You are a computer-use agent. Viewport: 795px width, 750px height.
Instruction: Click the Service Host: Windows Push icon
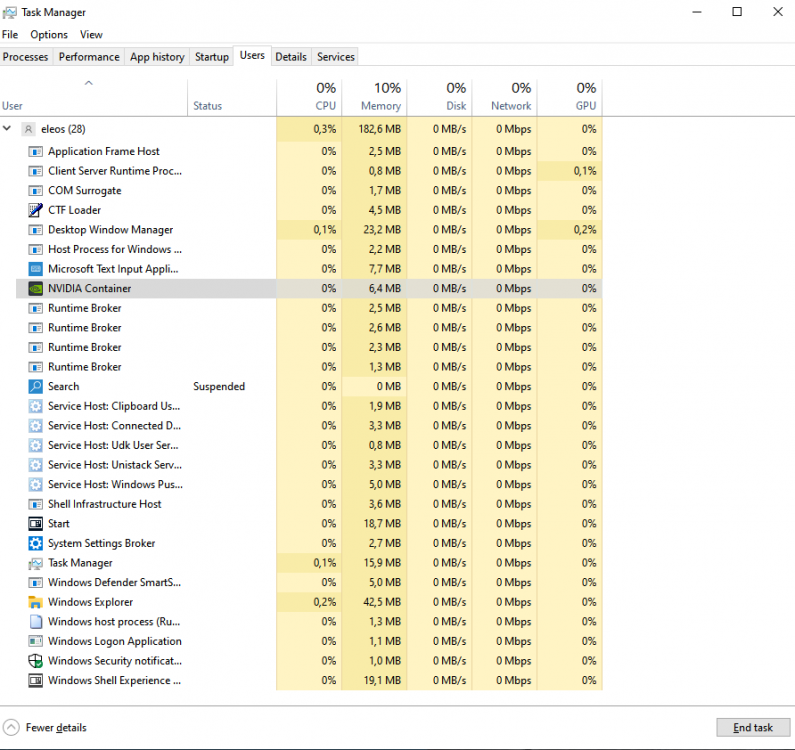[35, 484]
